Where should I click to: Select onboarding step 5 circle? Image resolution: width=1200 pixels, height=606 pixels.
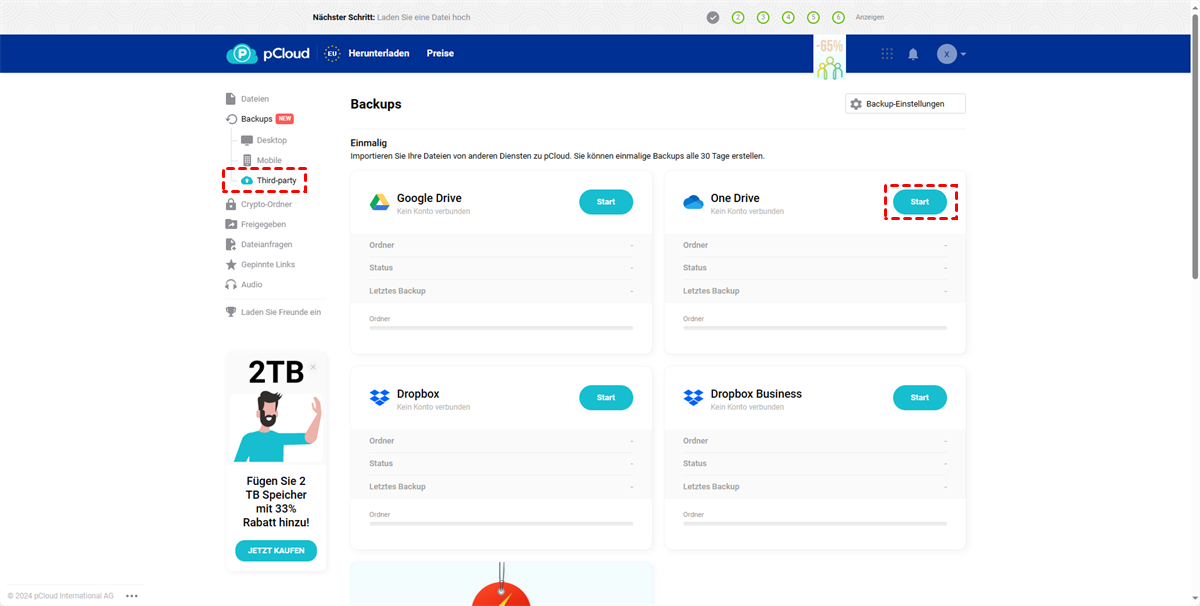point(813,17)
